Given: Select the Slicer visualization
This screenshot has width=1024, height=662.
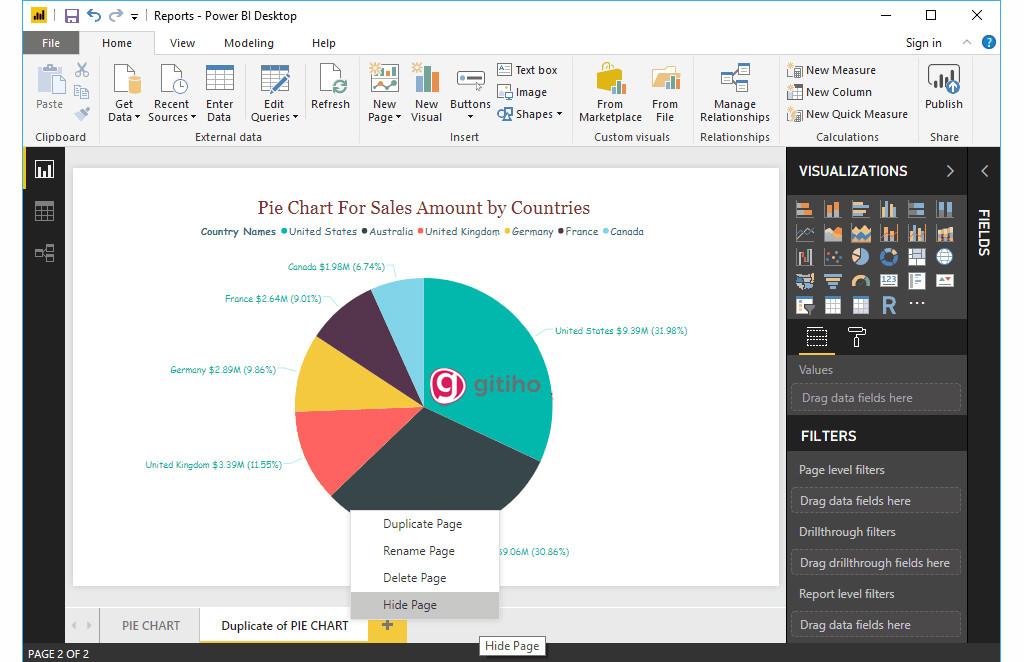Looking at the screenshot, I should click(x=805, y=305).
